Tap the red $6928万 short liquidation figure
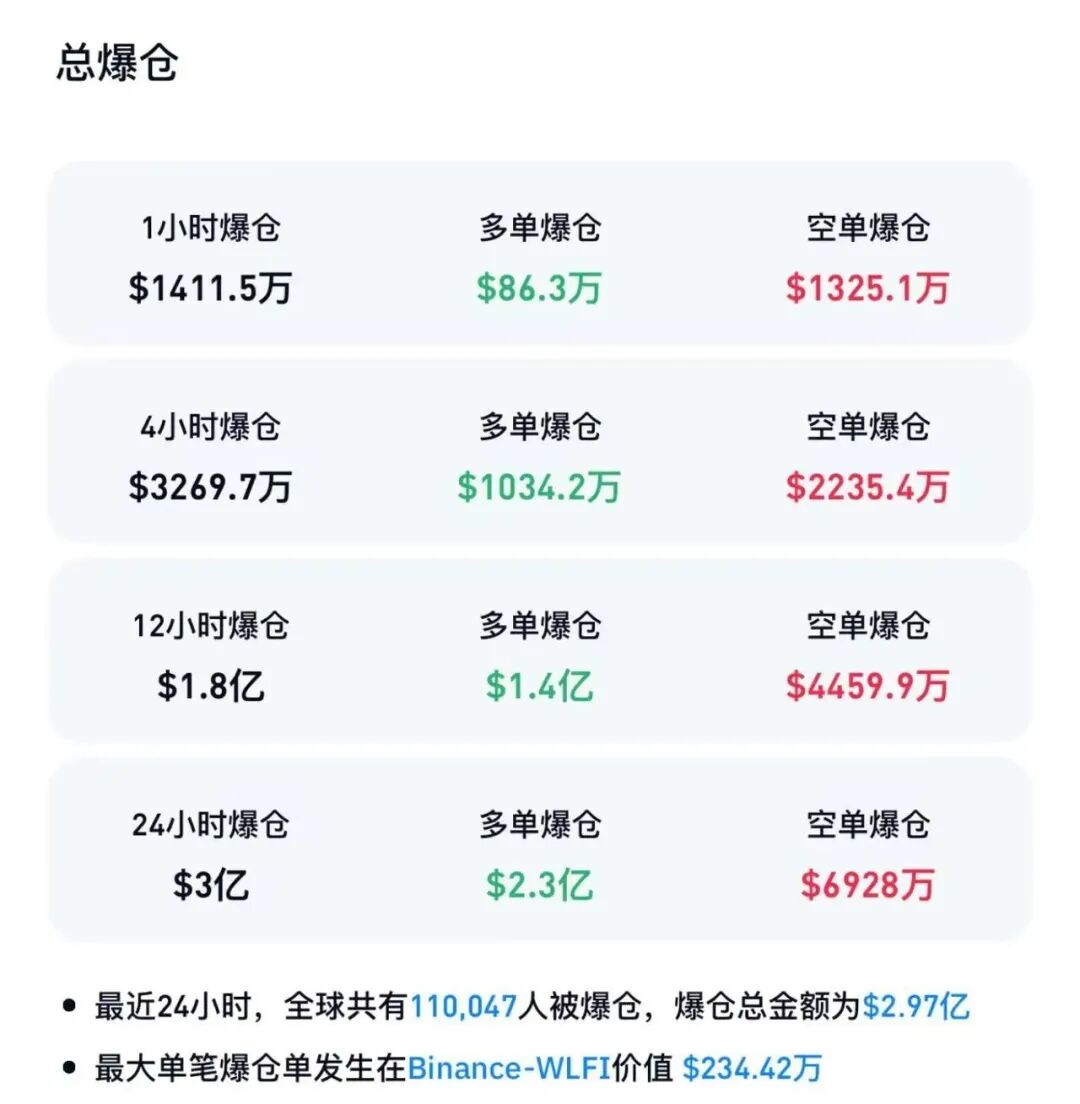The height and width of the screenshot is (1104, 1080). [867, 885]
